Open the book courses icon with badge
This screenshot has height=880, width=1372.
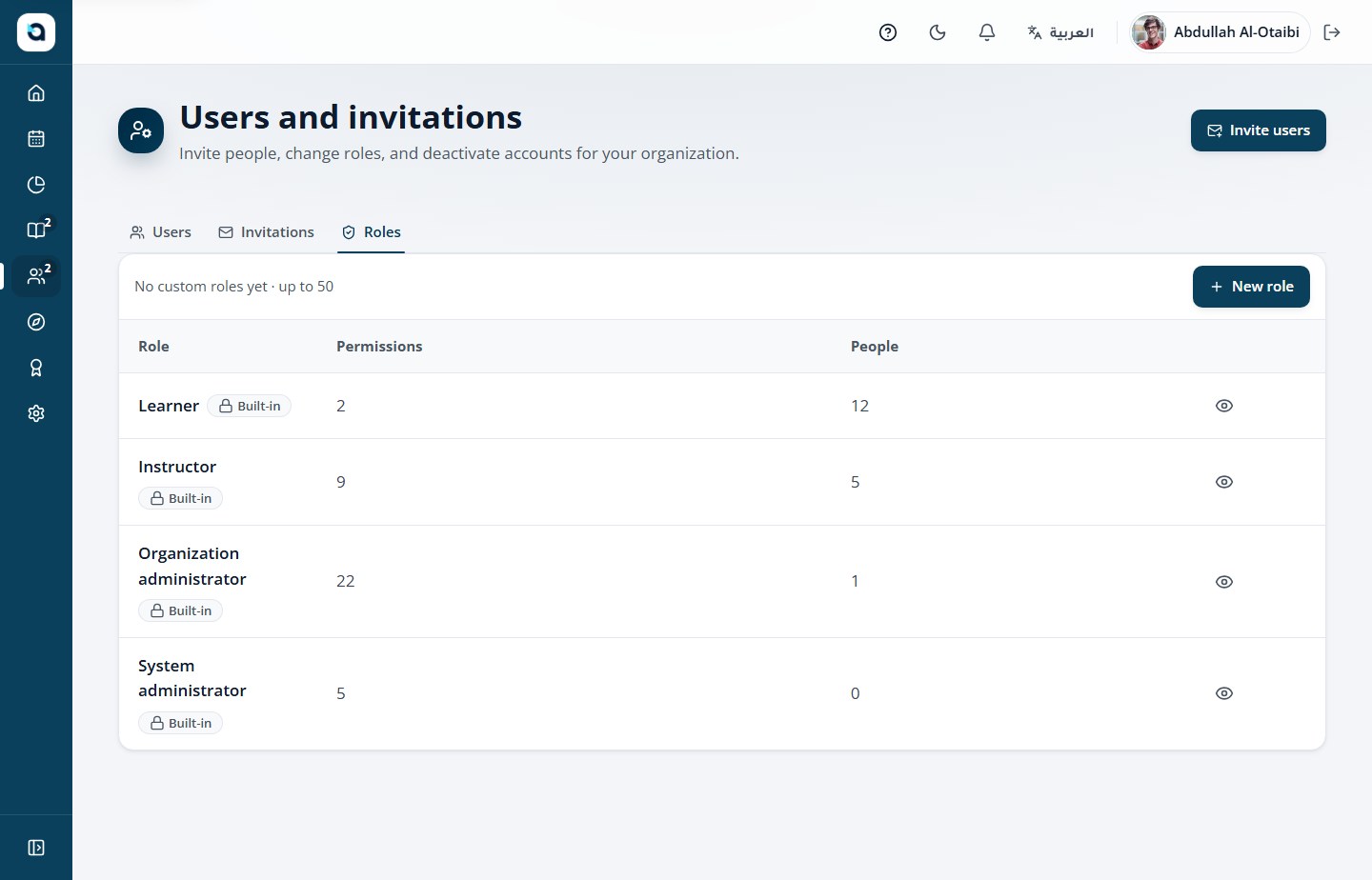pyautogui.click(x=36, y=230)
